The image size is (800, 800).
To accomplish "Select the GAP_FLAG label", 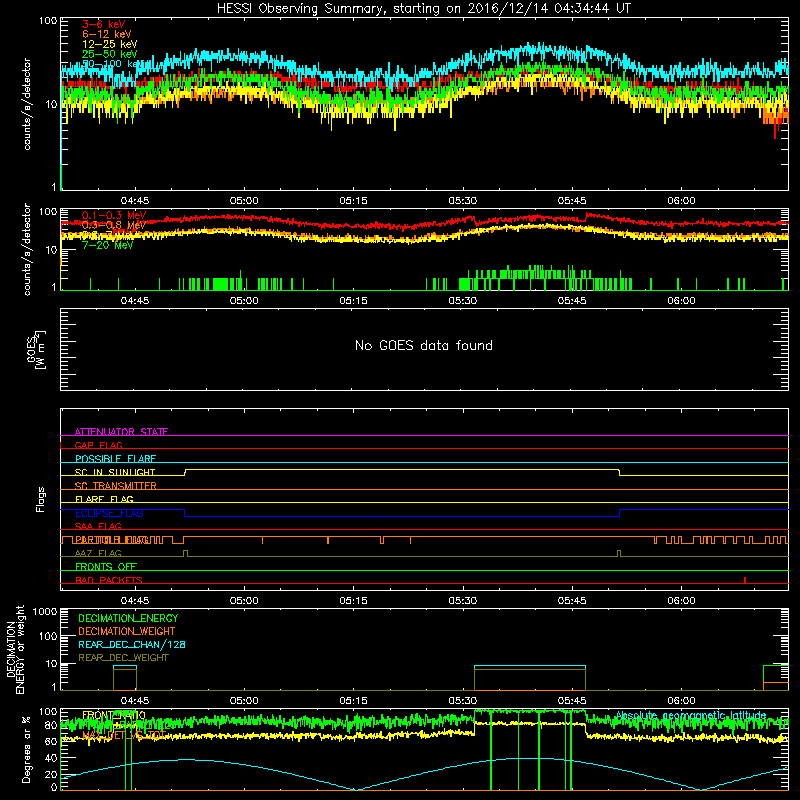I will [98, 445].
